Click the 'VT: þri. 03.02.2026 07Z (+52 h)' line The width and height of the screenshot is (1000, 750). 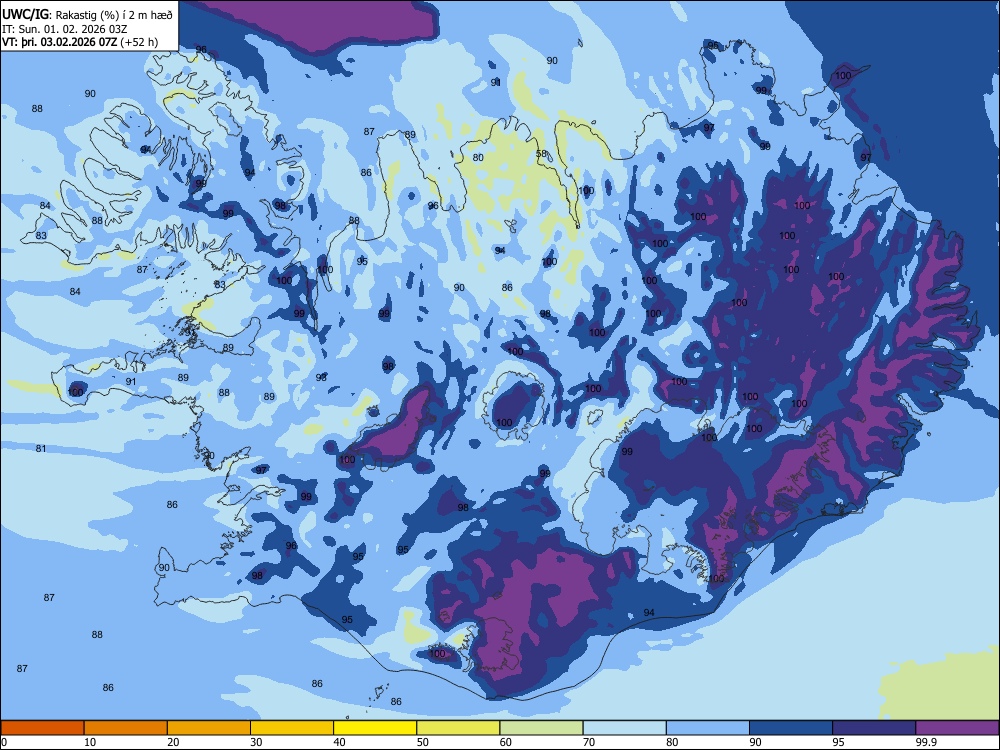80,42
